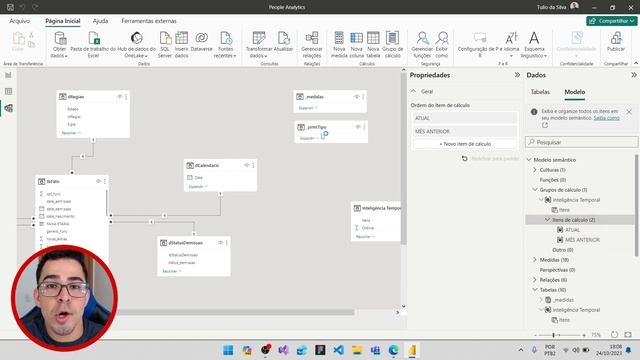Viewport: 640px width, 360px height.
Task: Click the save icon in title bar
Action: (10, 7)
